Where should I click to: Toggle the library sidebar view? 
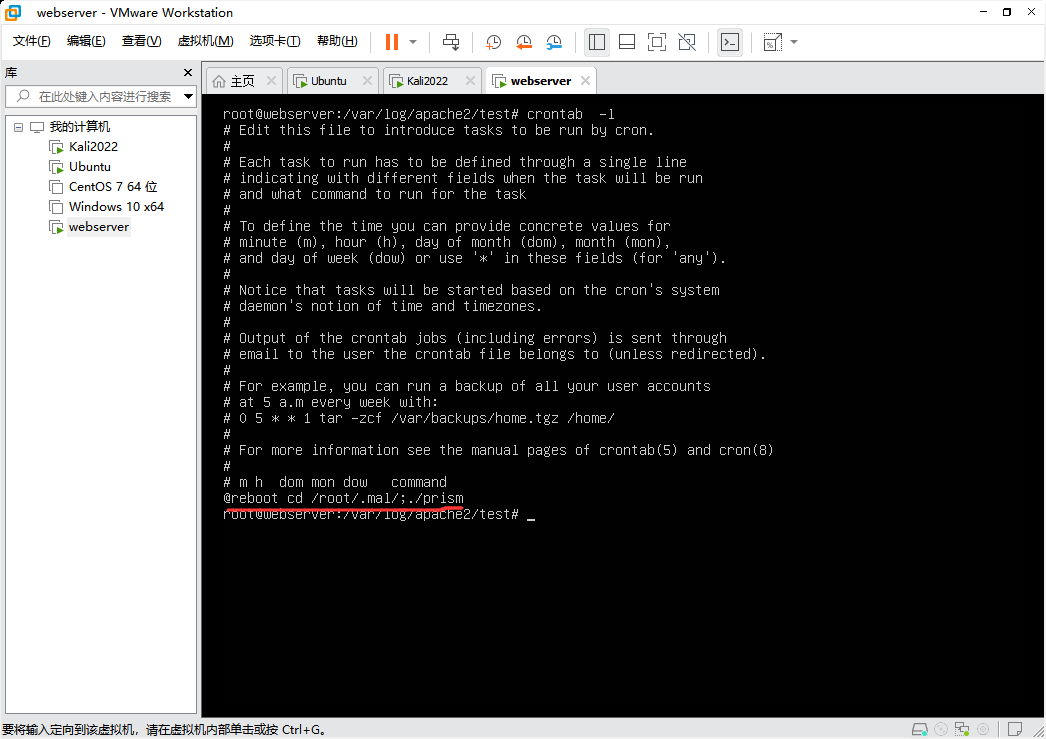597,42
